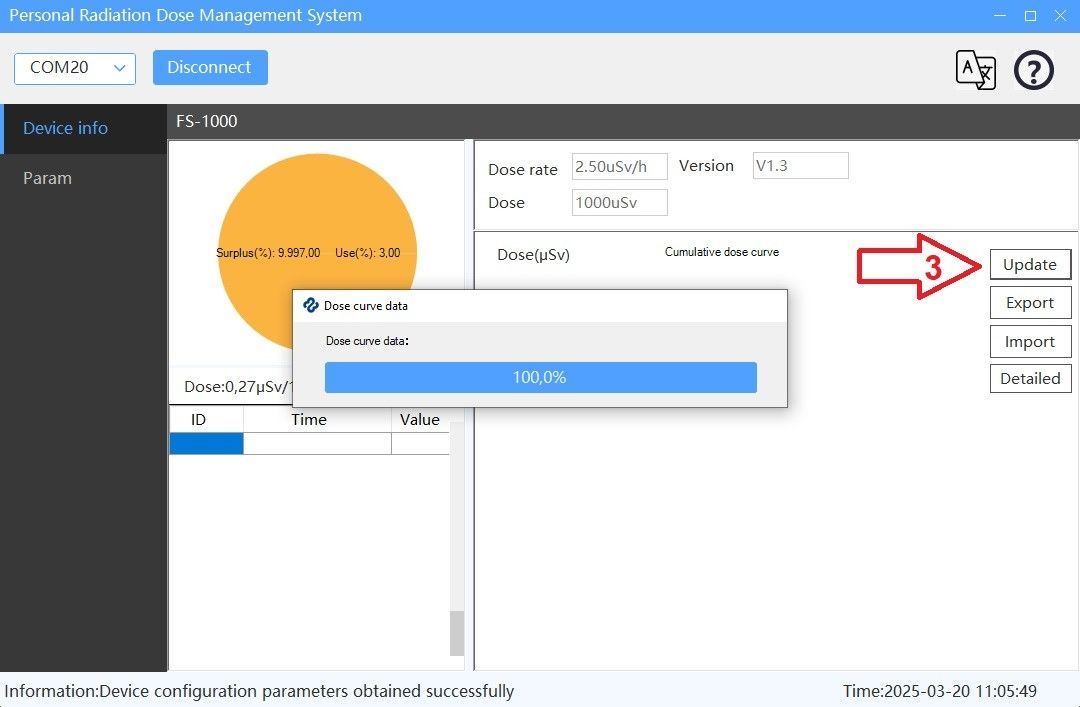The image size is (1080, 707).
Task: Open the COM20 port dropdown
Action: (75, 68)
